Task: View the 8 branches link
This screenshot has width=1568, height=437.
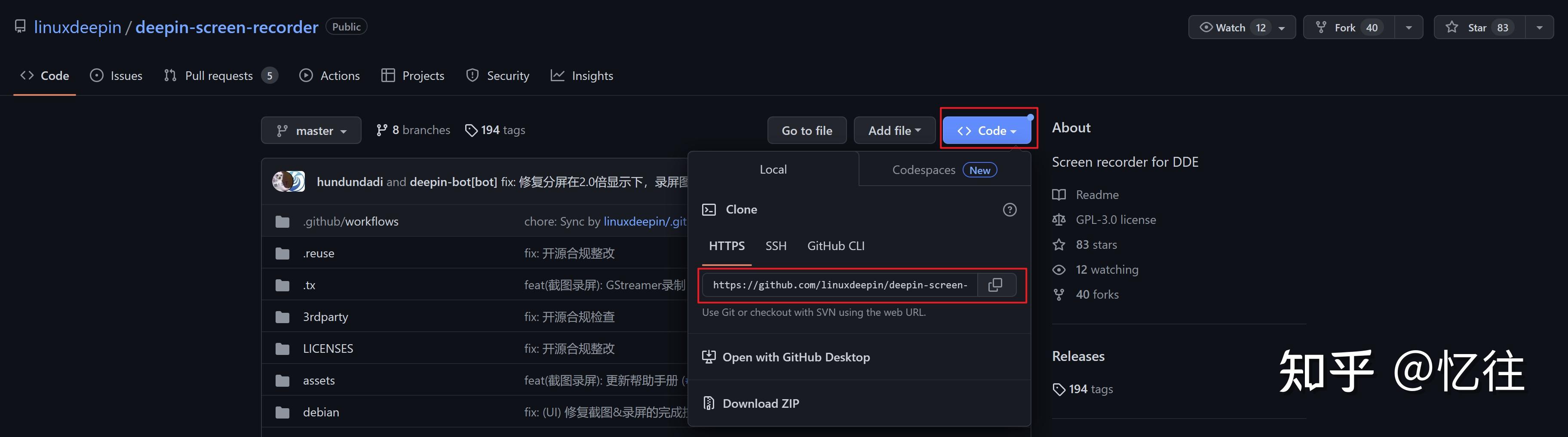Action: point(413,130)
